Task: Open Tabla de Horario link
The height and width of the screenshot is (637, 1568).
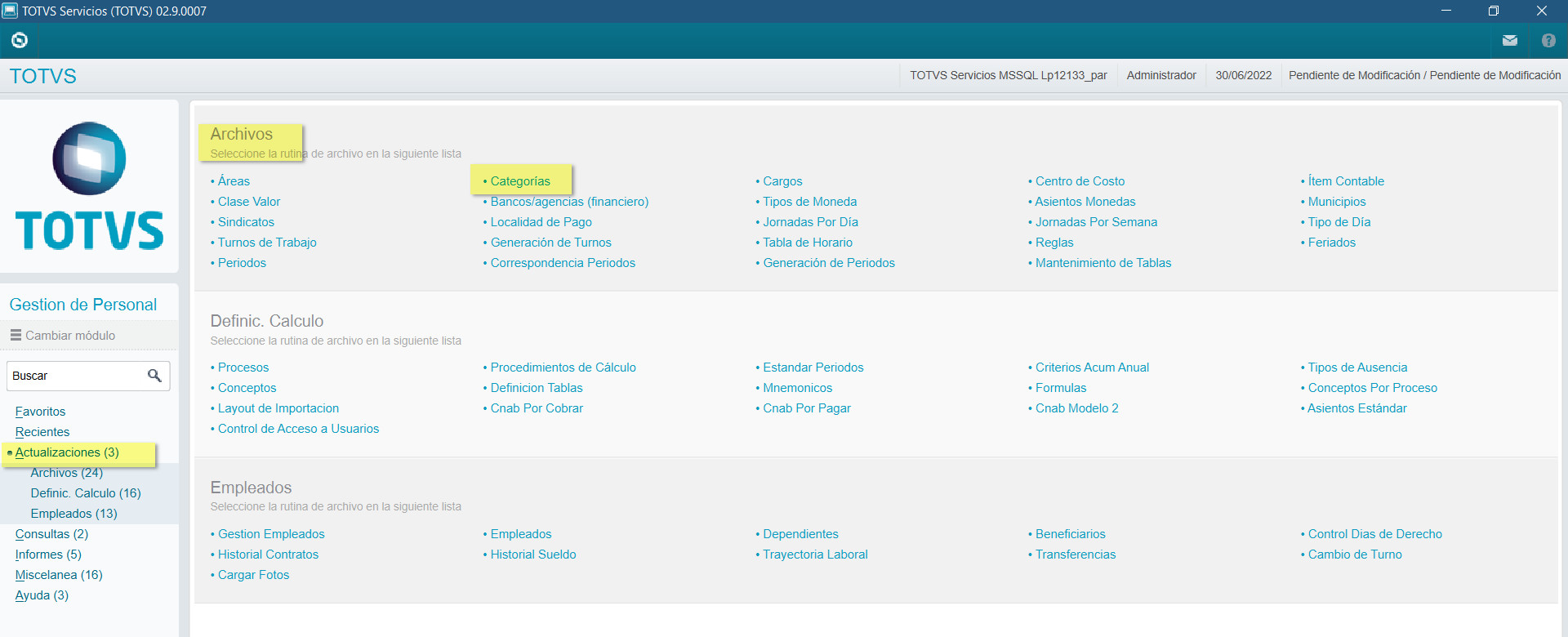Action: [808, 243]
